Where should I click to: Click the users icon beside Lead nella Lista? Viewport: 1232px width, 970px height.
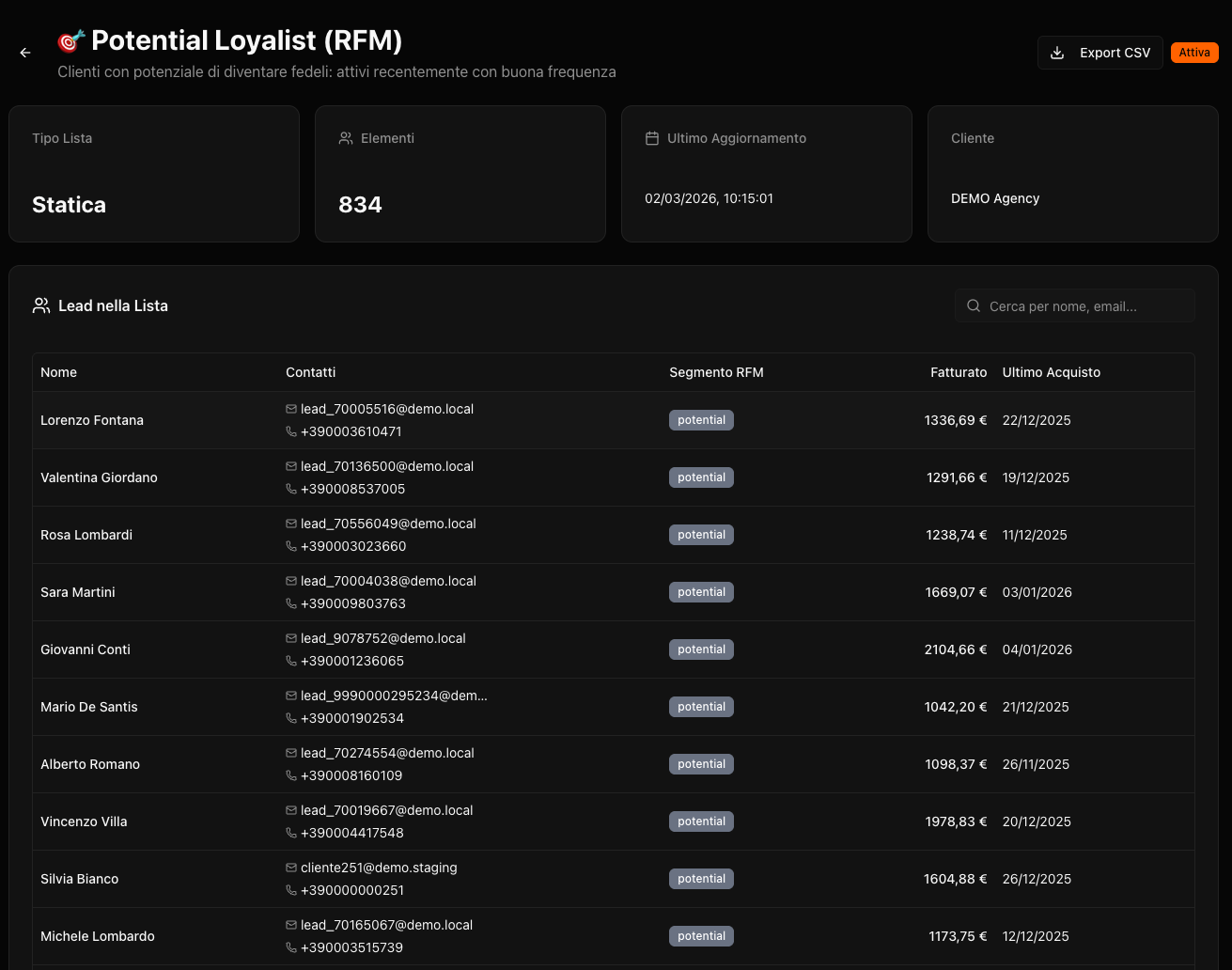point(41,305)
